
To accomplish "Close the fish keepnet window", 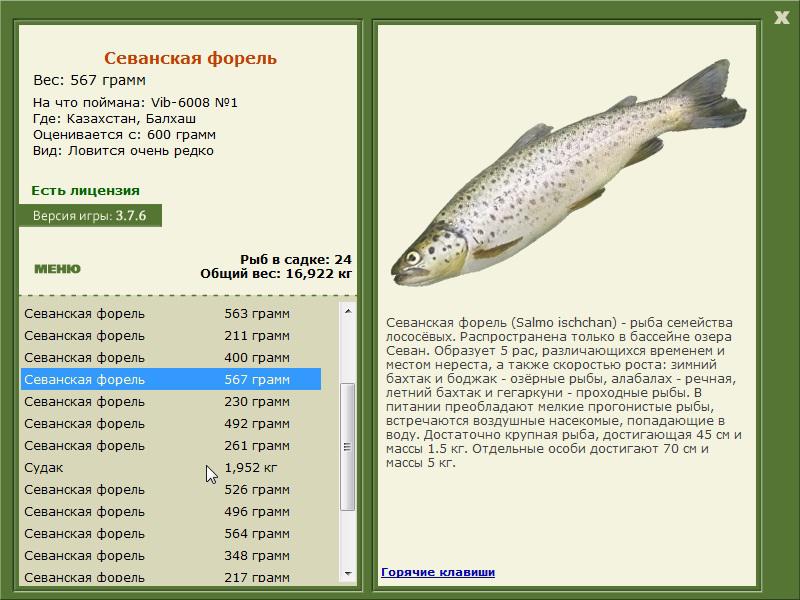I will tap(781, 18).
